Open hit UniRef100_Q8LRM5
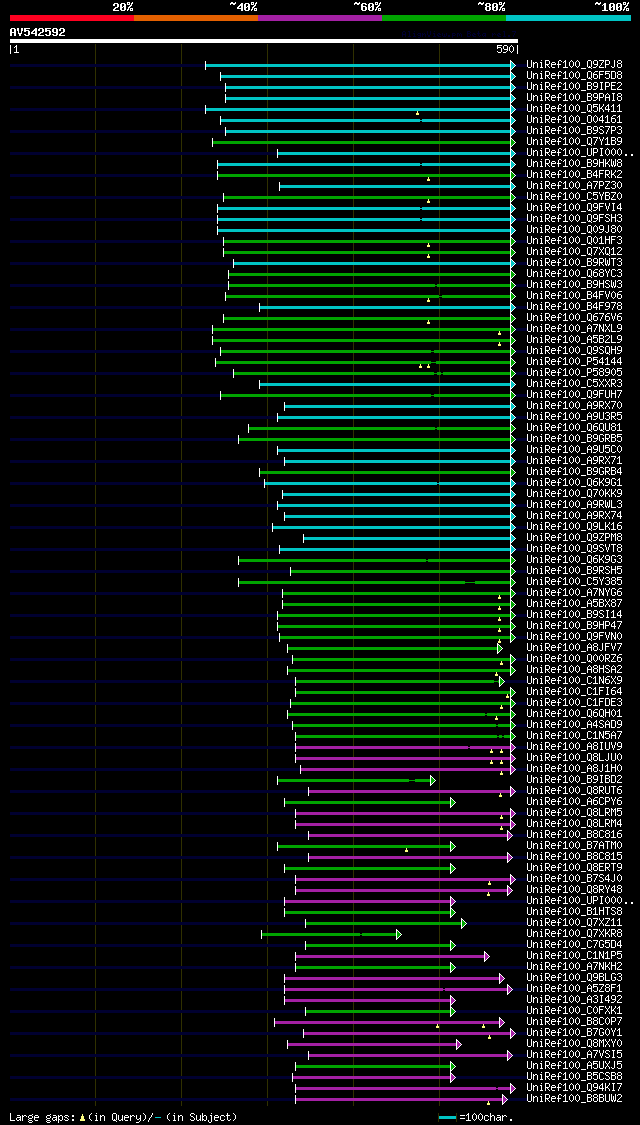This screenshot has width=640, height=1125. click(x=574, y=813)
